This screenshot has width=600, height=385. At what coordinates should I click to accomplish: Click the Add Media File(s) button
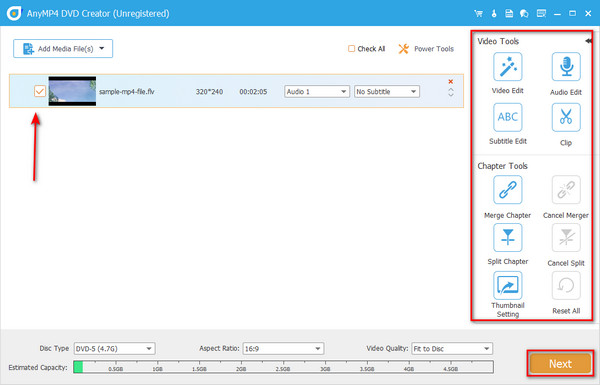[63, 49]
